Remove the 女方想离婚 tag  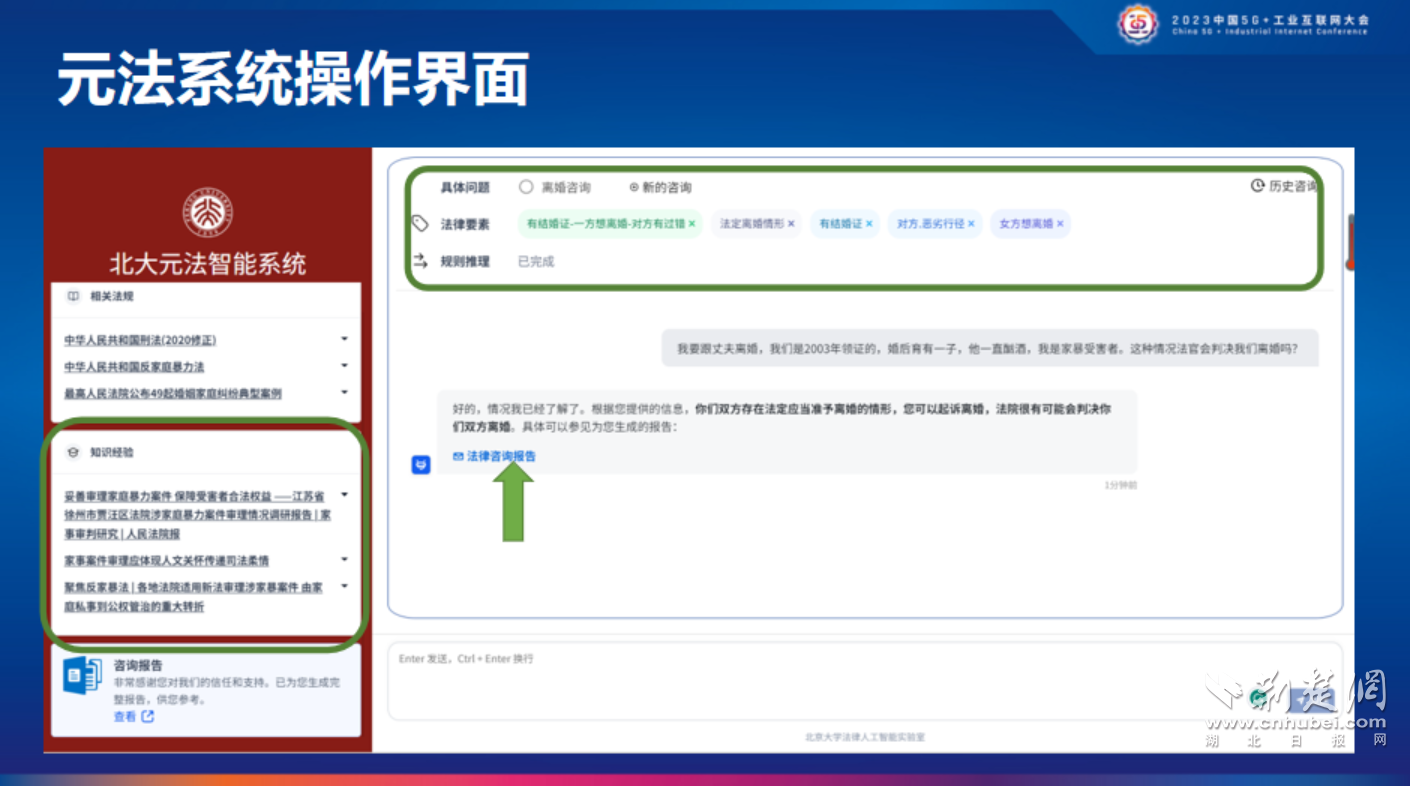pyautogui.click(x=1060, y=224)
